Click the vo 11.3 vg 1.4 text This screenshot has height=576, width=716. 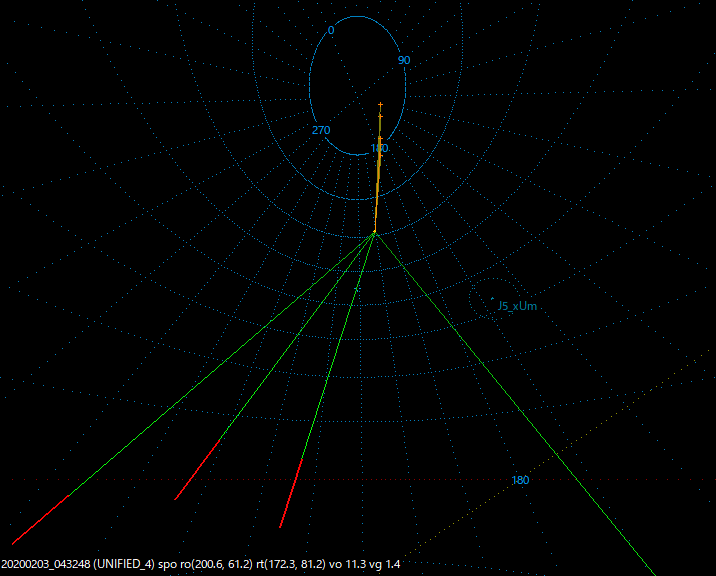(x=364, y=564)
